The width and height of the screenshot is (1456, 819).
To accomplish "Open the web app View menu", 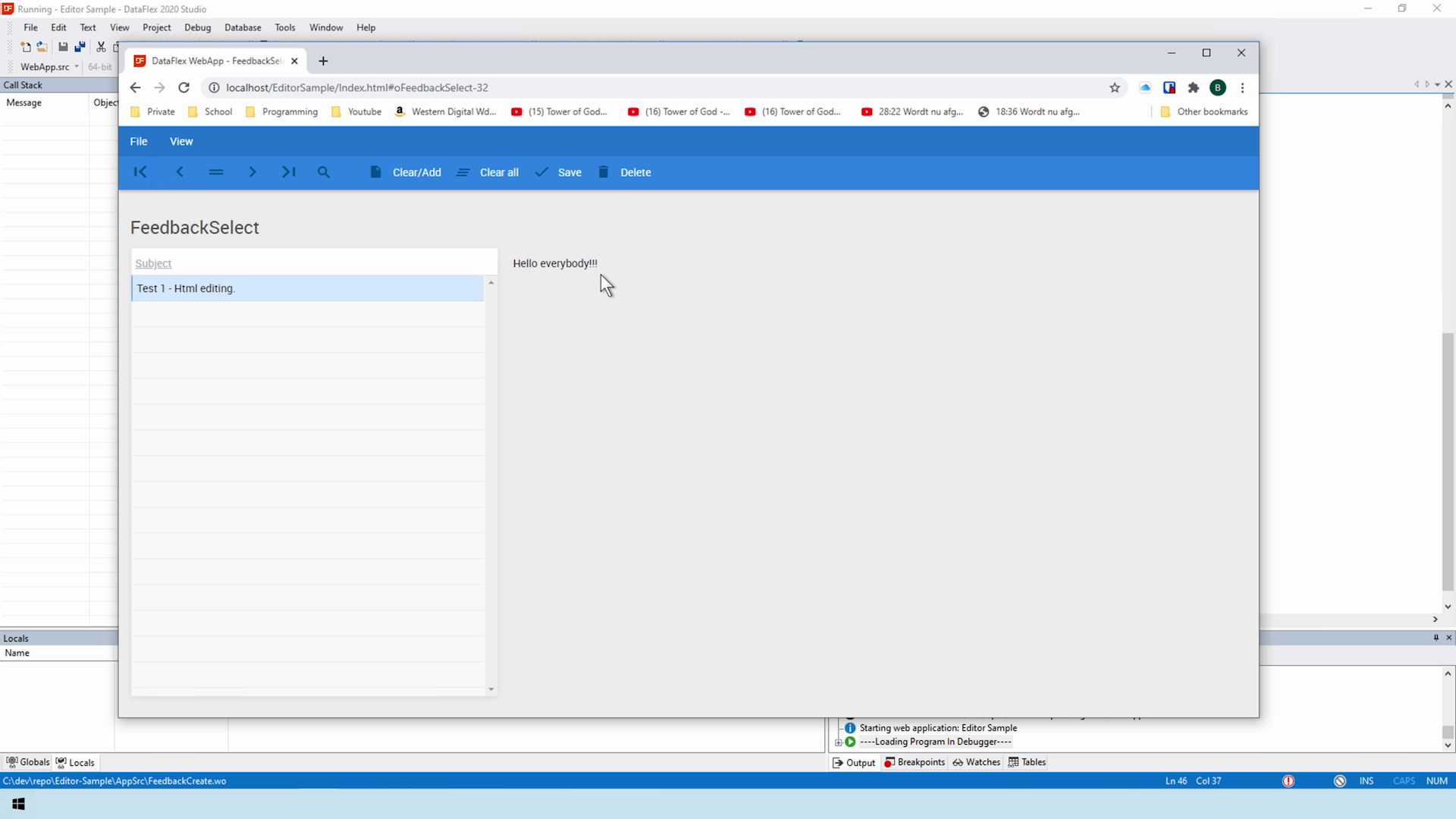I will tap(181, 141).
